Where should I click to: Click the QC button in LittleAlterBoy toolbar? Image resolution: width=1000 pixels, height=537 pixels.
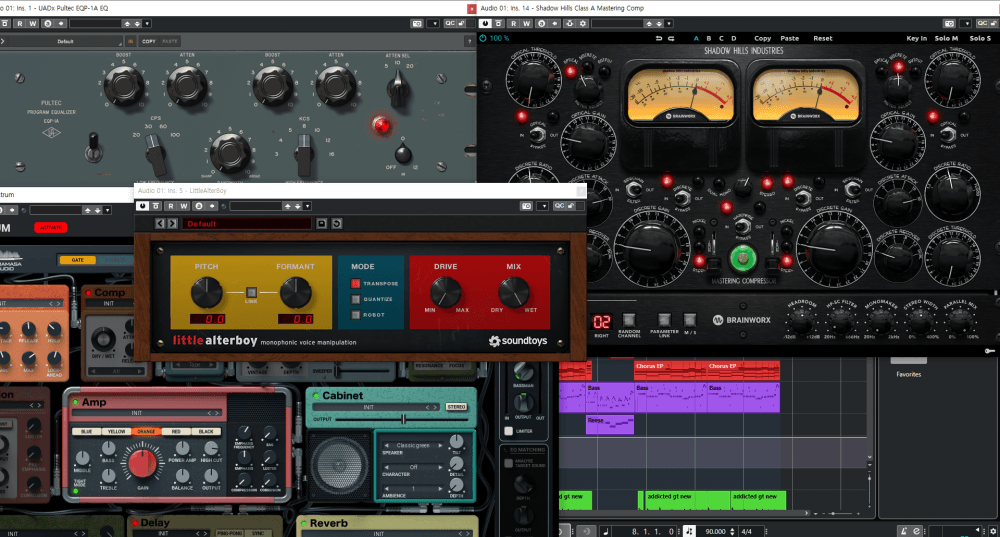tap(559, 206)
